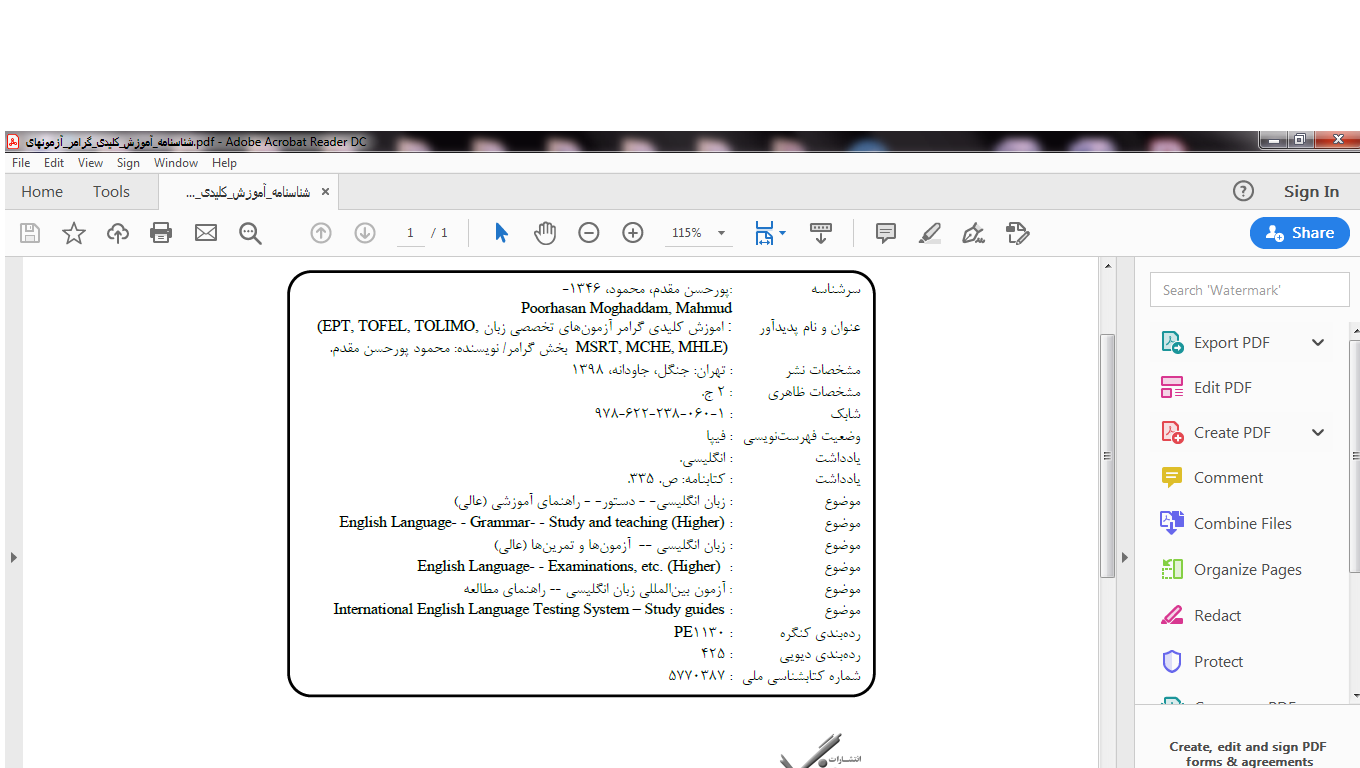Click the document vertical scrollbar
Image resolution: width=1360 pixels, height=768 pixels.
tap(1107, 455)
